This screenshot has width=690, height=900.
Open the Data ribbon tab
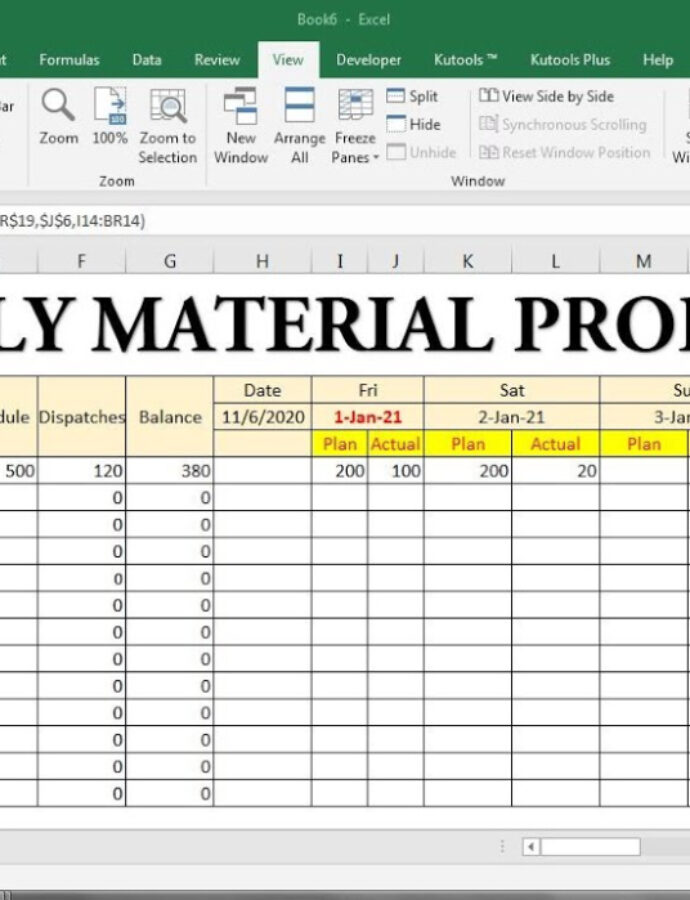tap(147, 60)
